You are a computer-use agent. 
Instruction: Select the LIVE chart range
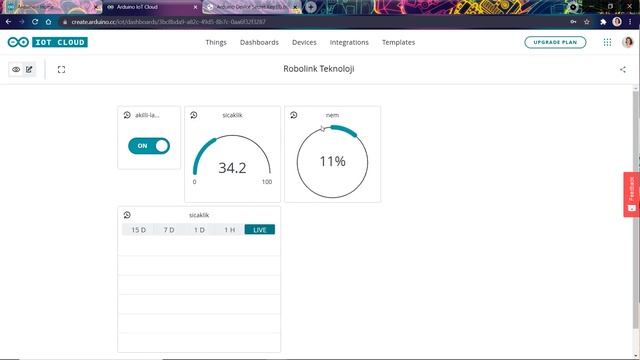(260, 230)
